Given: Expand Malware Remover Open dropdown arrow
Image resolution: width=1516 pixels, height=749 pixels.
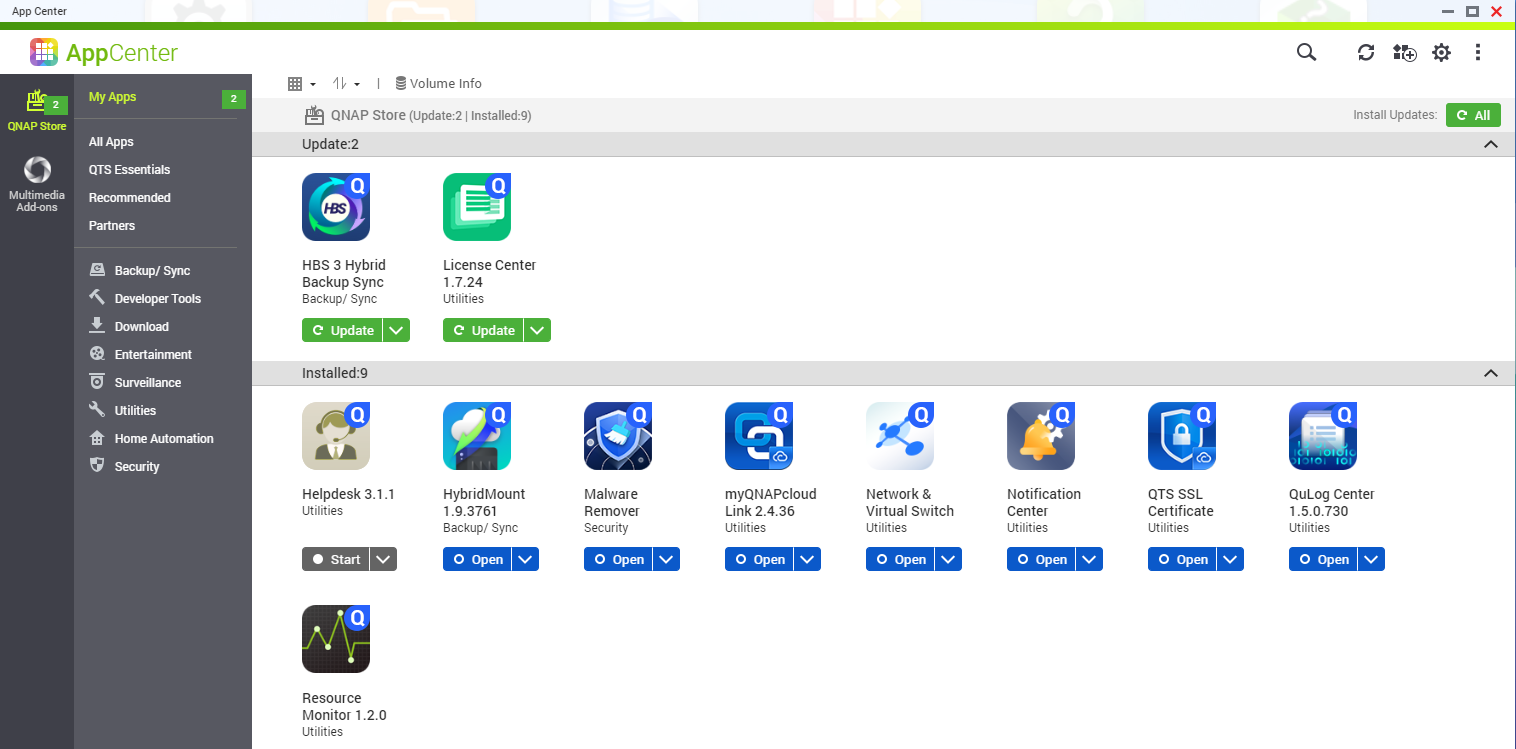Looking at the screenshot, I should pyautogui.click(x=666, y=559).
